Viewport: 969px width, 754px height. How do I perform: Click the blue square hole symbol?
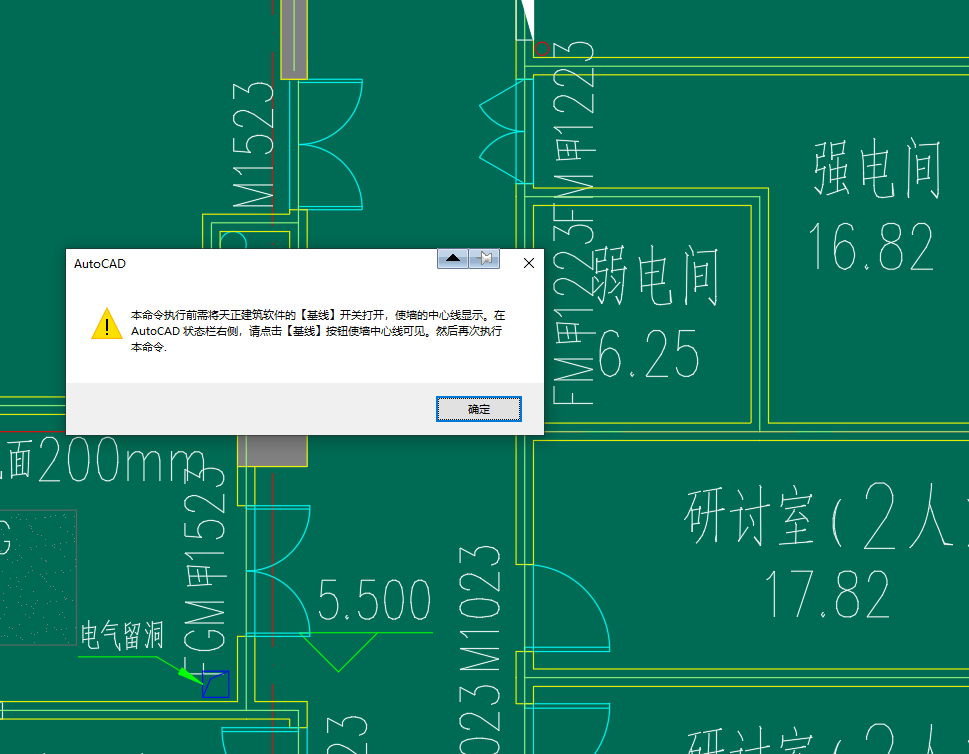click(215, 684)
